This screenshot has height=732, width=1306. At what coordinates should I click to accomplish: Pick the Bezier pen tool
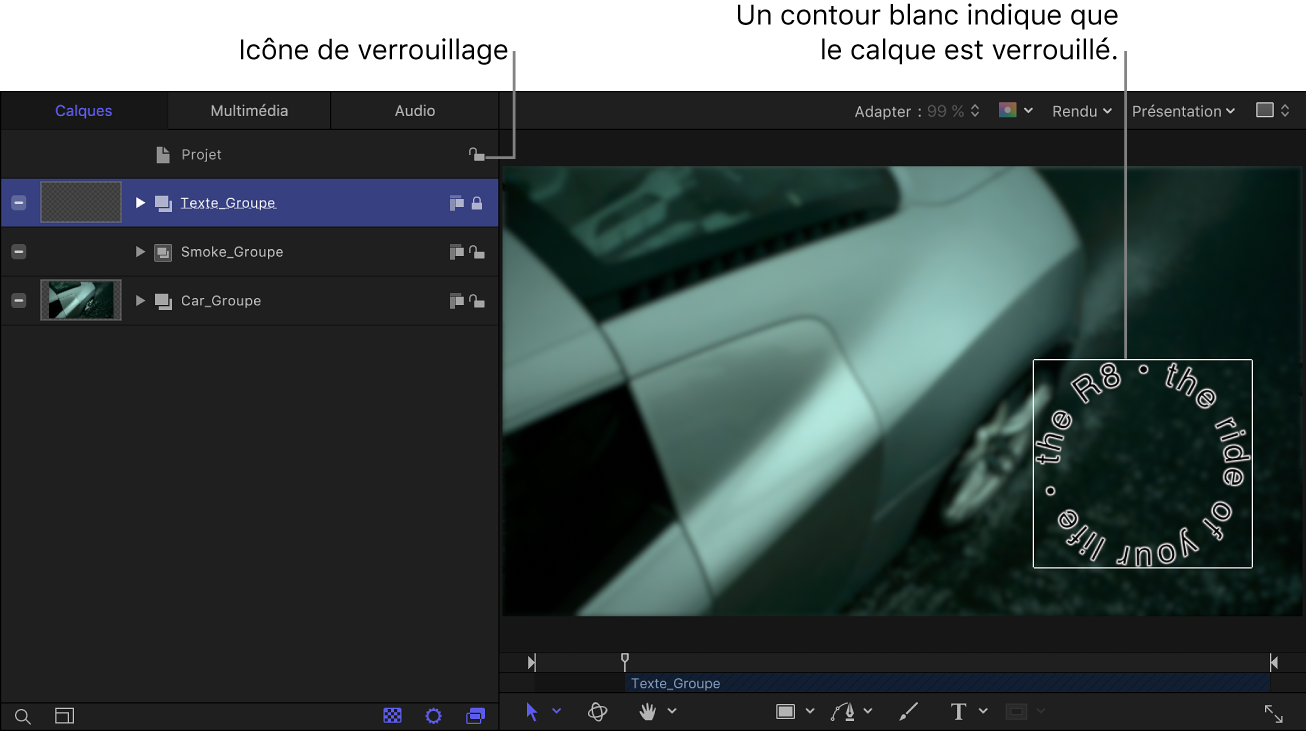coord(844,712)
